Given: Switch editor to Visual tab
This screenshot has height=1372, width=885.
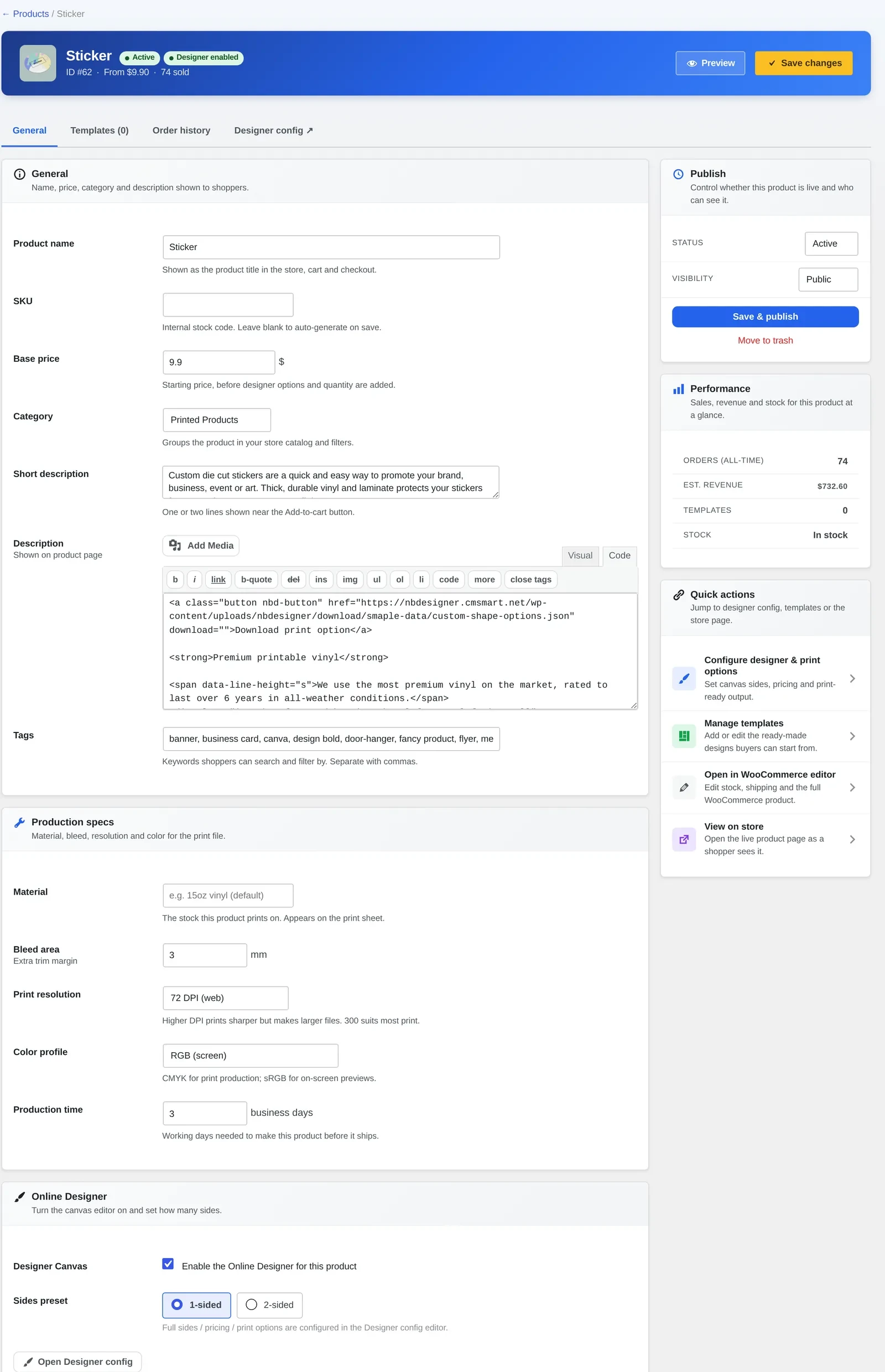Looking at the screenshot, I should [x=580, y=556].
